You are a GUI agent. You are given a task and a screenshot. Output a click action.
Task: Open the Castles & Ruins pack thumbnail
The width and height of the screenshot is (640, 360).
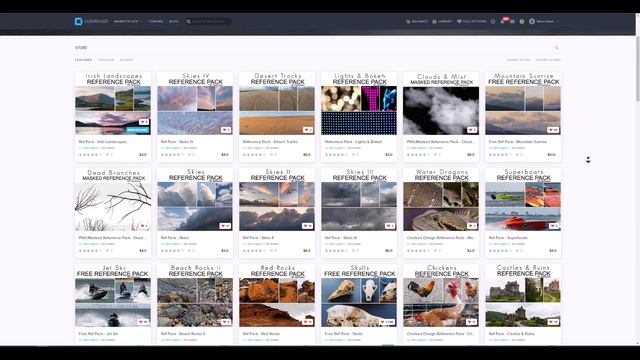(x=523, y=296)
